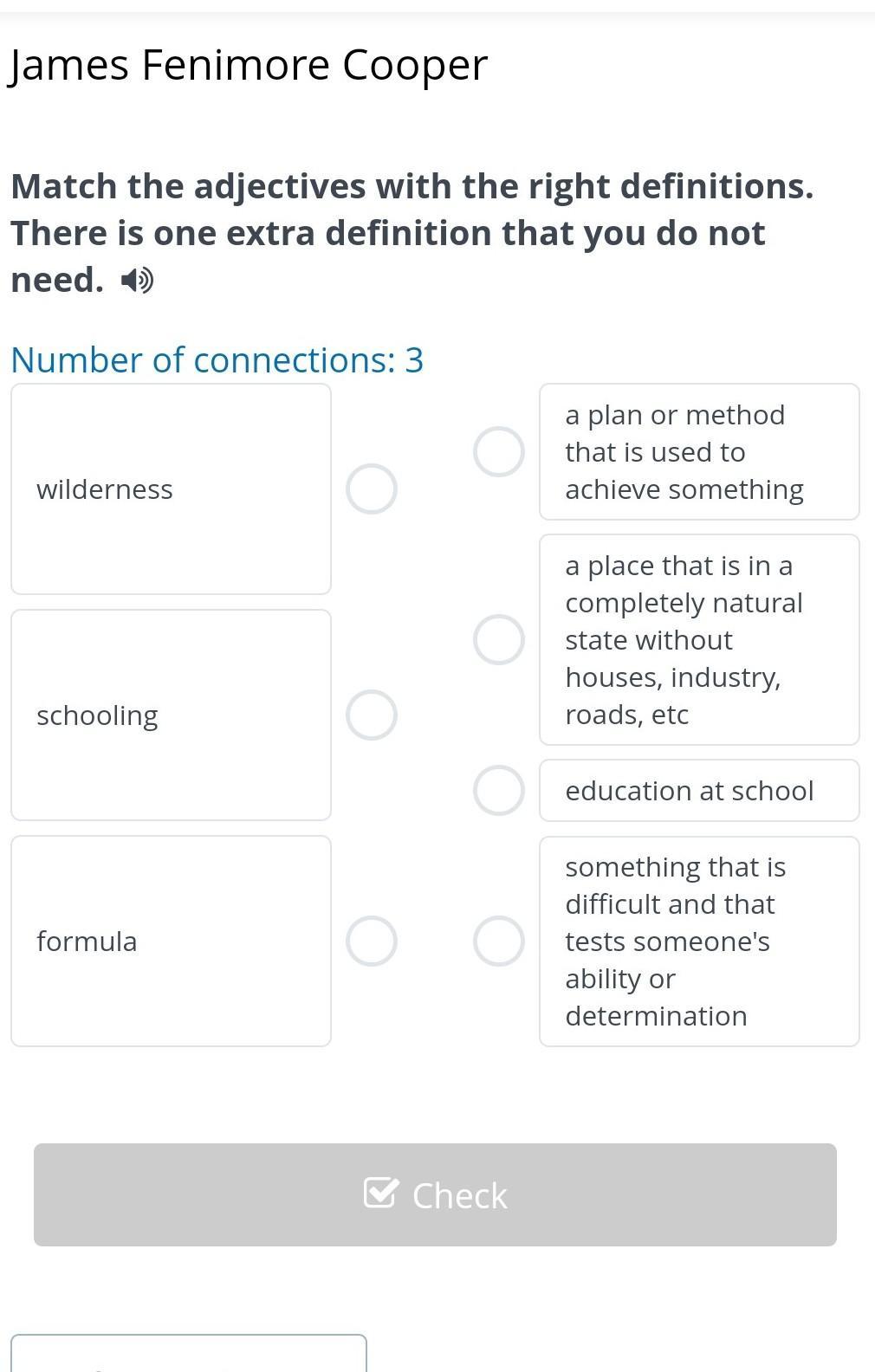Click 'education at school' definition box
Viewport: 875px width, 1372px height.
coord(699,791)
